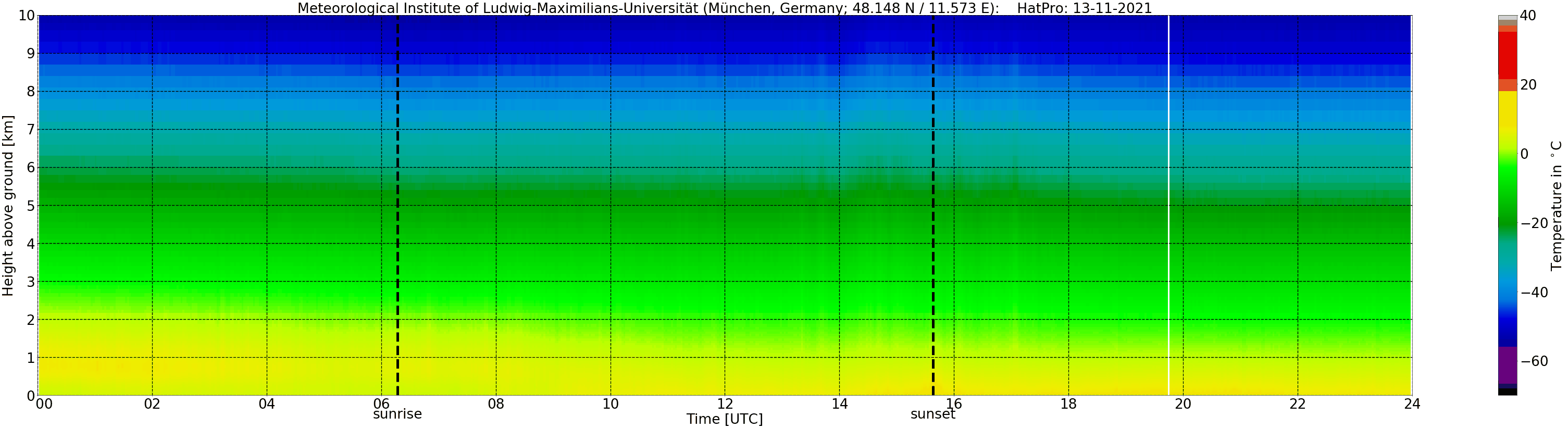
Task: Click the 'Time [UTC]' x-axis label
Action: (724, 419)
